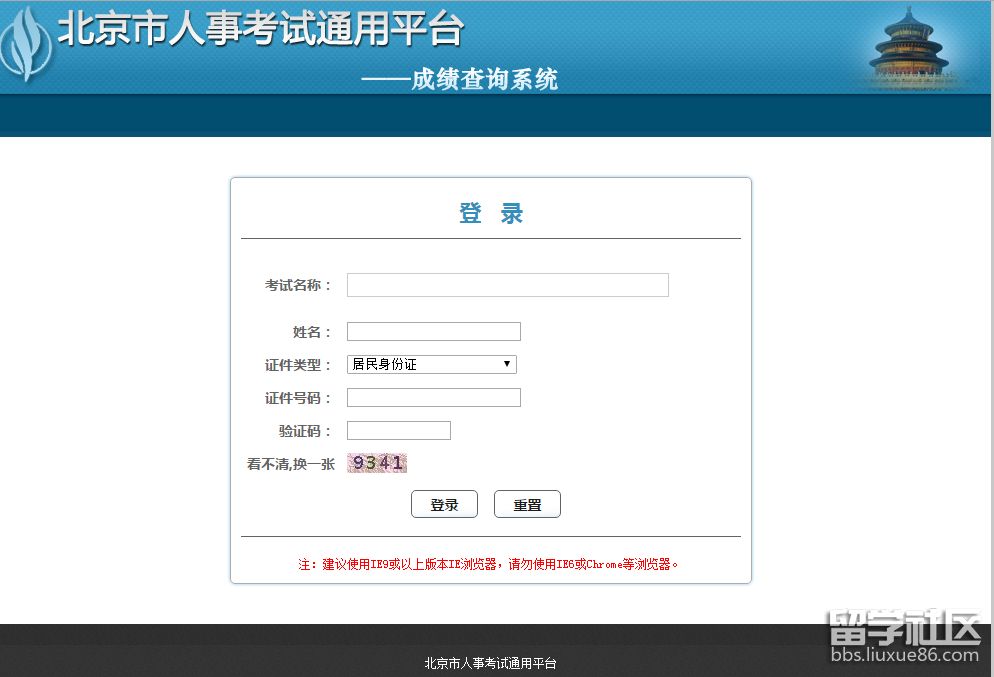The height and width of the screenshot is (677, 994).
Task: Click the bbs.liuxue86.com watermark URL
Action: (904, 656)
